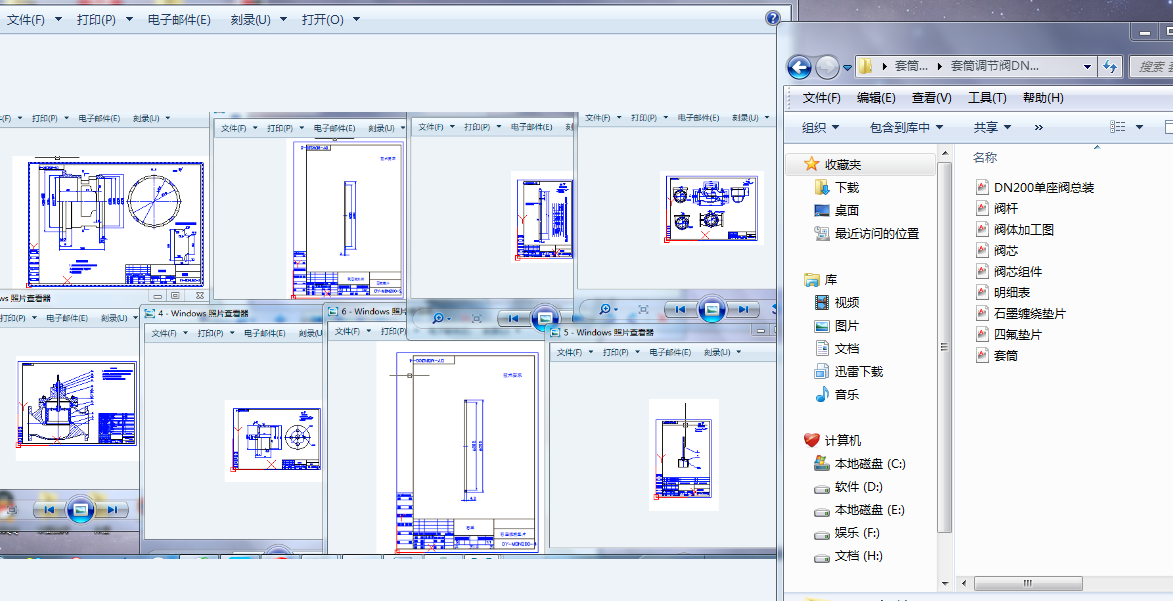Show hidden toolbar items via » chevron
Screen dimensions: 1173x601
[1038, 127]
